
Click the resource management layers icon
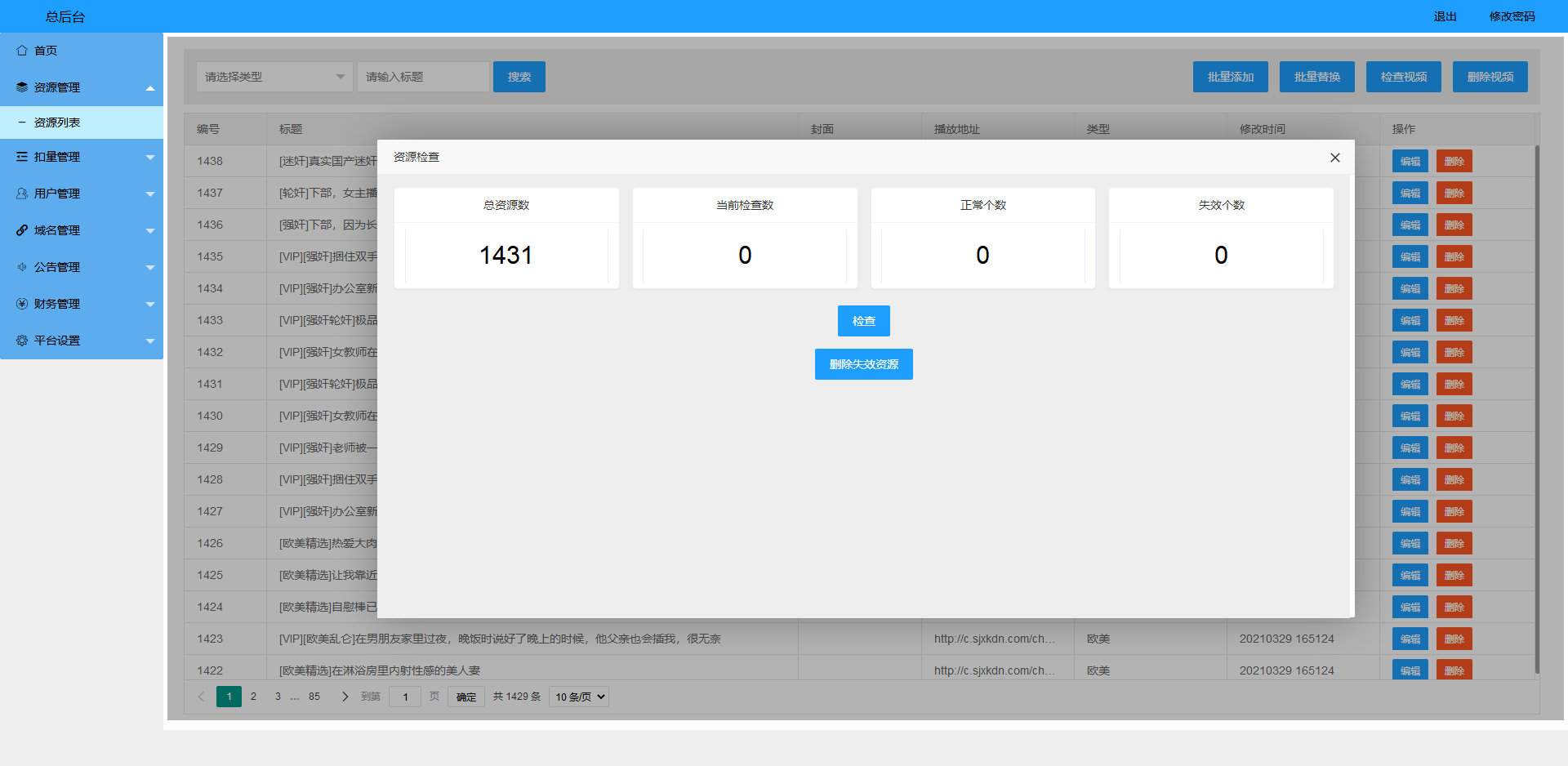pos(22,87)
